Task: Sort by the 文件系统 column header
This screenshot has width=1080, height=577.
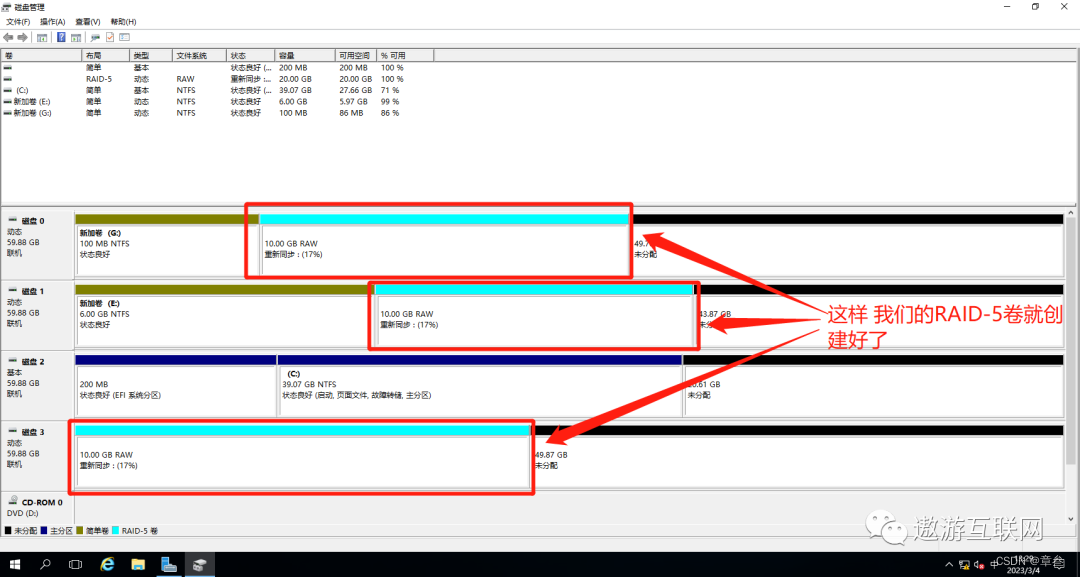Action: coord(199,55)
